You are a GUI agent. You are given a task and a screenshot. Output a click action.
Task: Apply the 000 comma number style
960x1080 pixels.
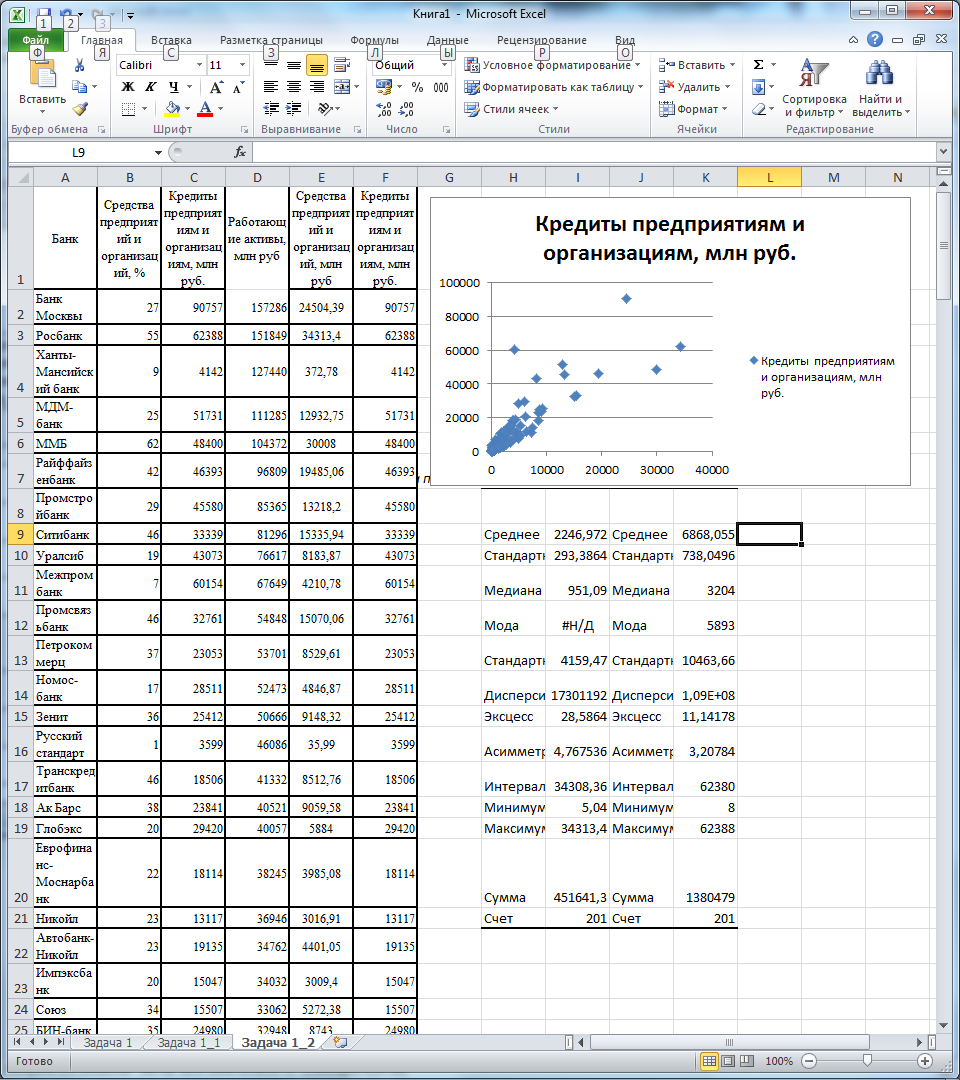coord(441,87)
